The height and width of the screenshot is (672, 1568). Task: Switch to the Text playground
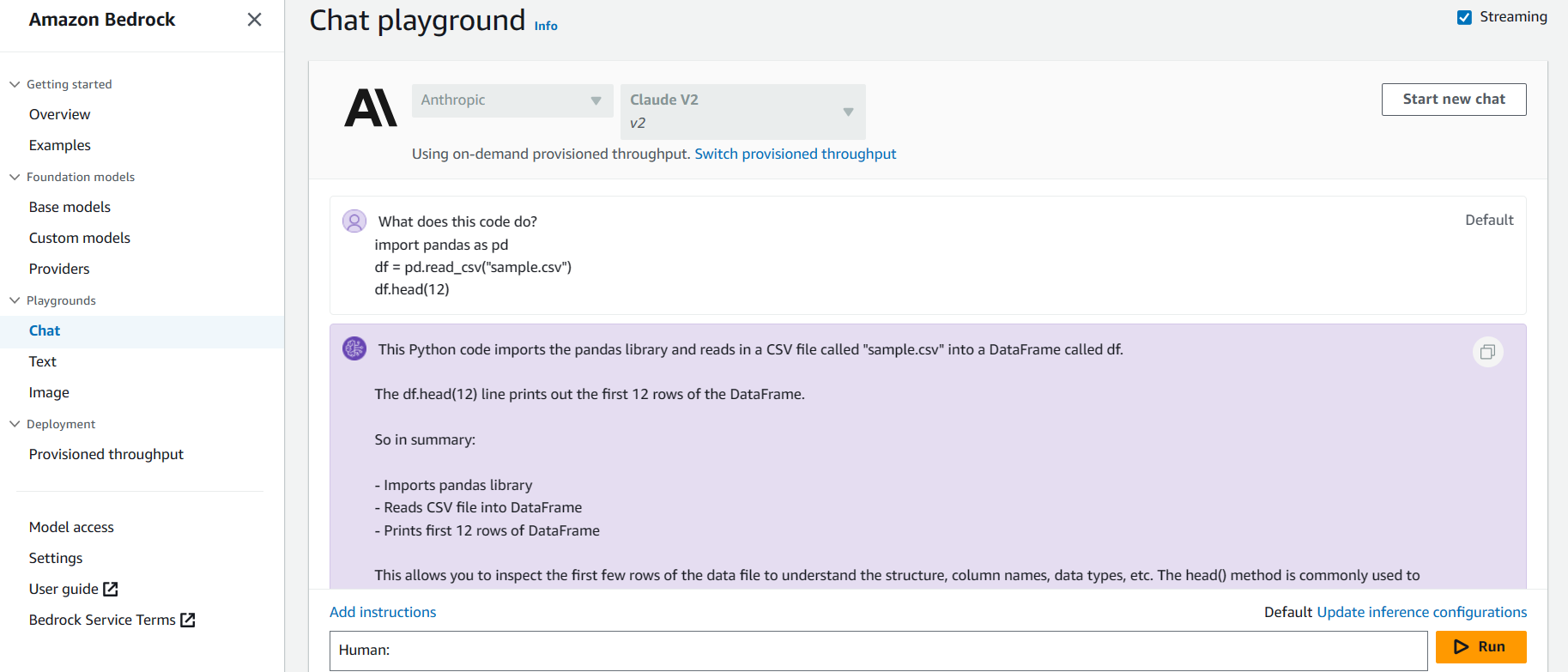coord(42,361)
